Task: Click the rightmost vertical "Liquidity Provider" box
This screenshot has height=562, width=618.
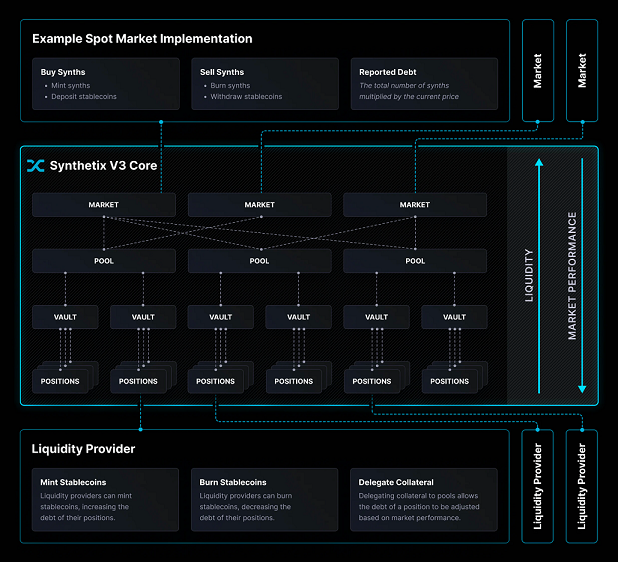Action: [582, 486]
